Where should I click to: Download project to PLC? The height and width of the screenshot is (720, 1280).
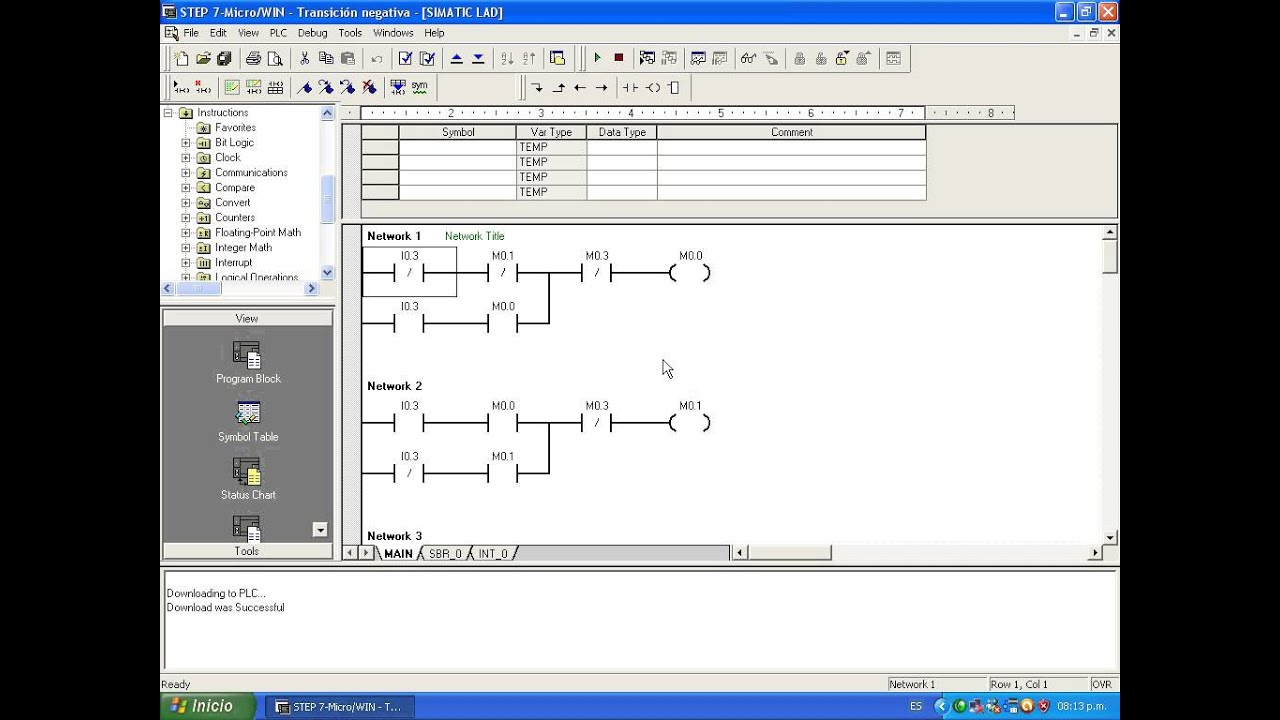[x=478, y=58]
